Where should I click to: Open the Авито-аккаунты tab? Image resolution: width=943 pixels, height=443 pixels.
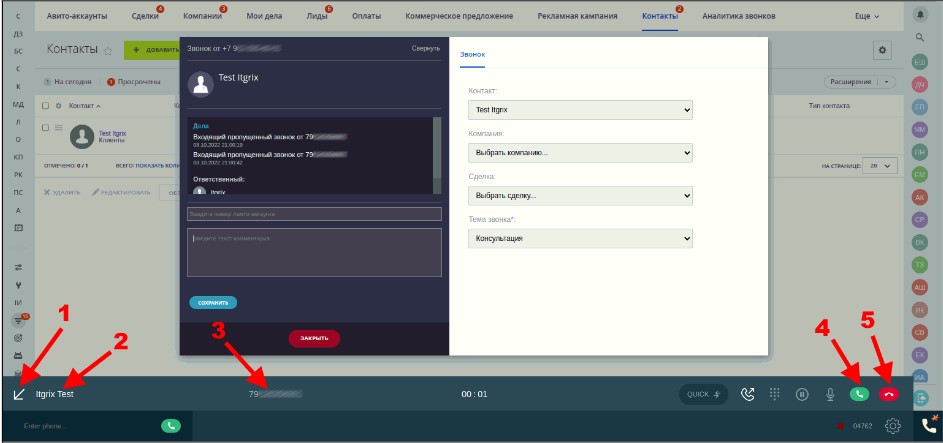(77, 16)
